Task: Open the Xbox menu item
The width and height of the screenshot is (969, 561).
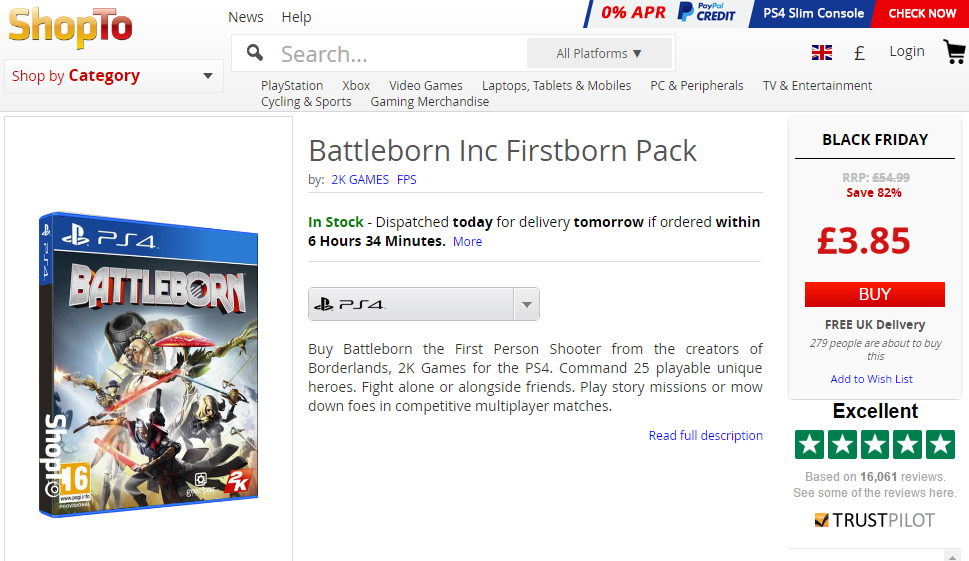Action: [356, 86]
